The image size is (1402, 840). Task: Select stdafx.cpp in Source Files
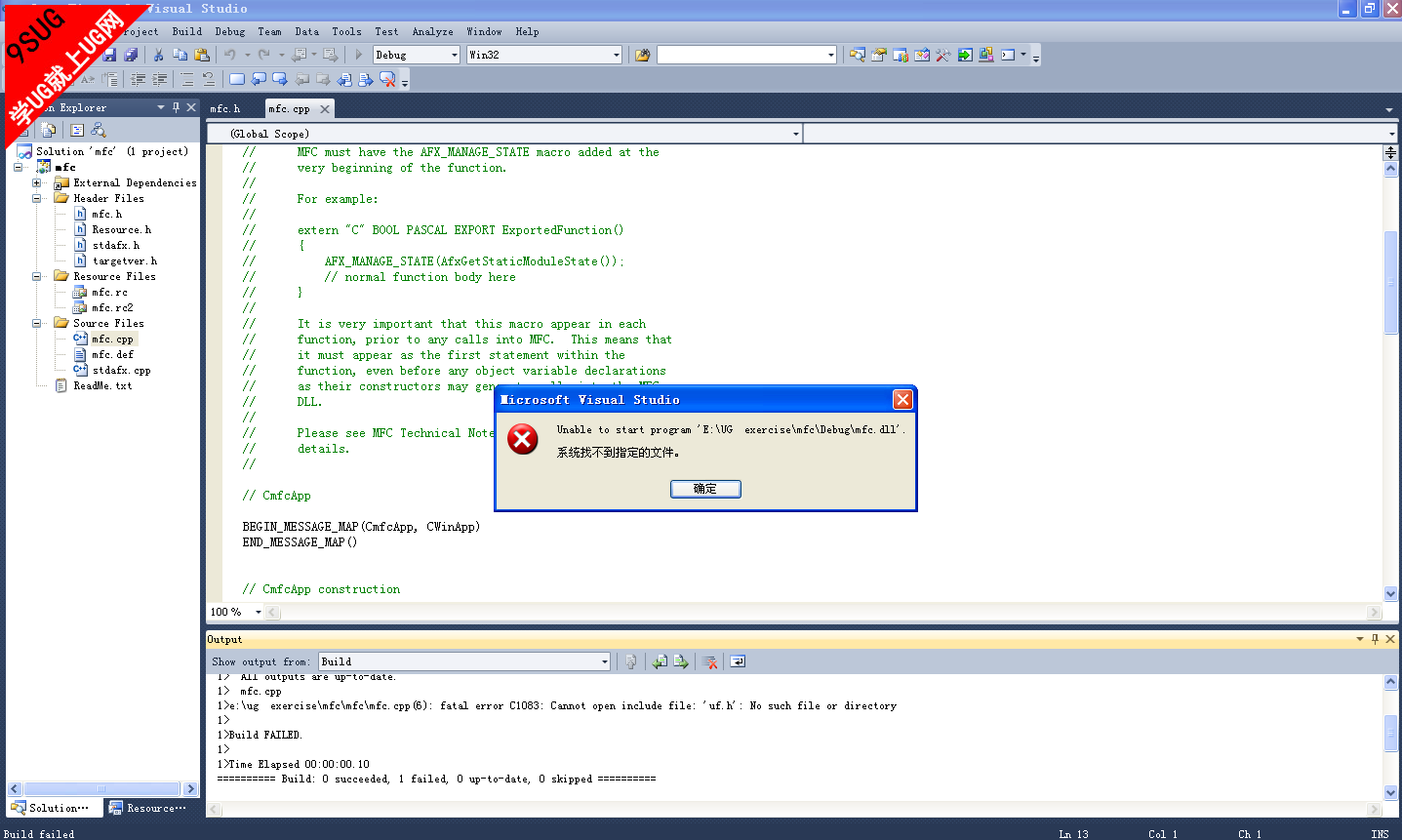(121, 371)
